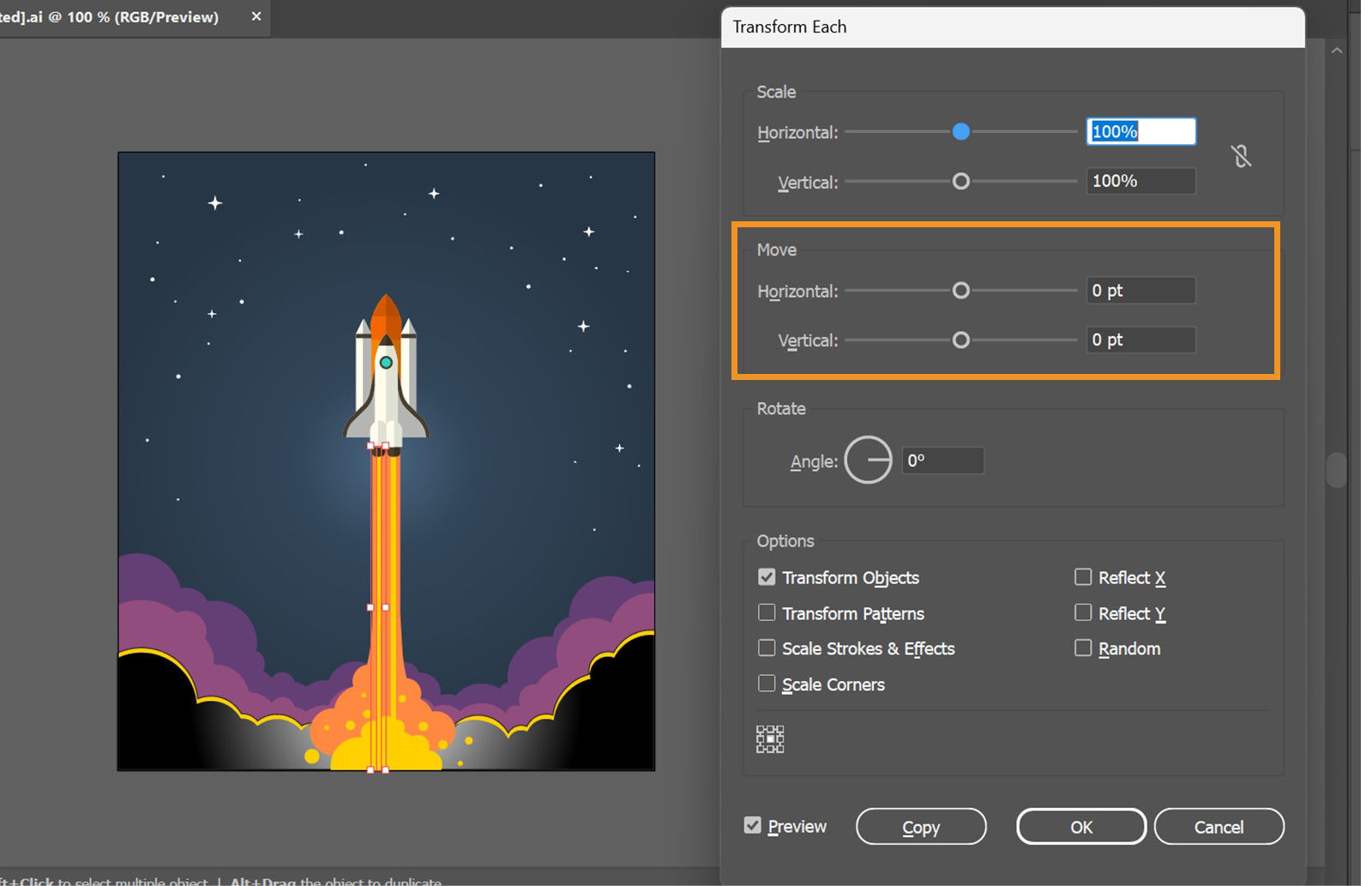Enable Reflect X
Viewport: 1372px width, 886px height.
(1083, 576)
